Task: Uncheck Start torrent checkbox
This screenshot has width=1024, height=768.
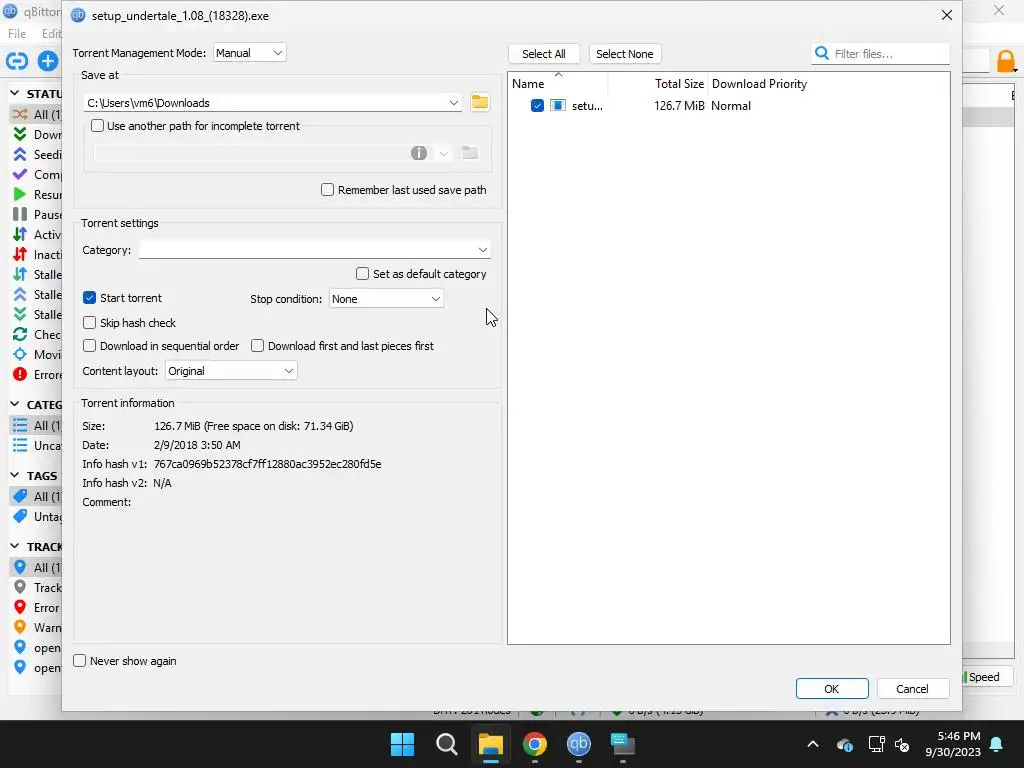Action: pos(89,298)
